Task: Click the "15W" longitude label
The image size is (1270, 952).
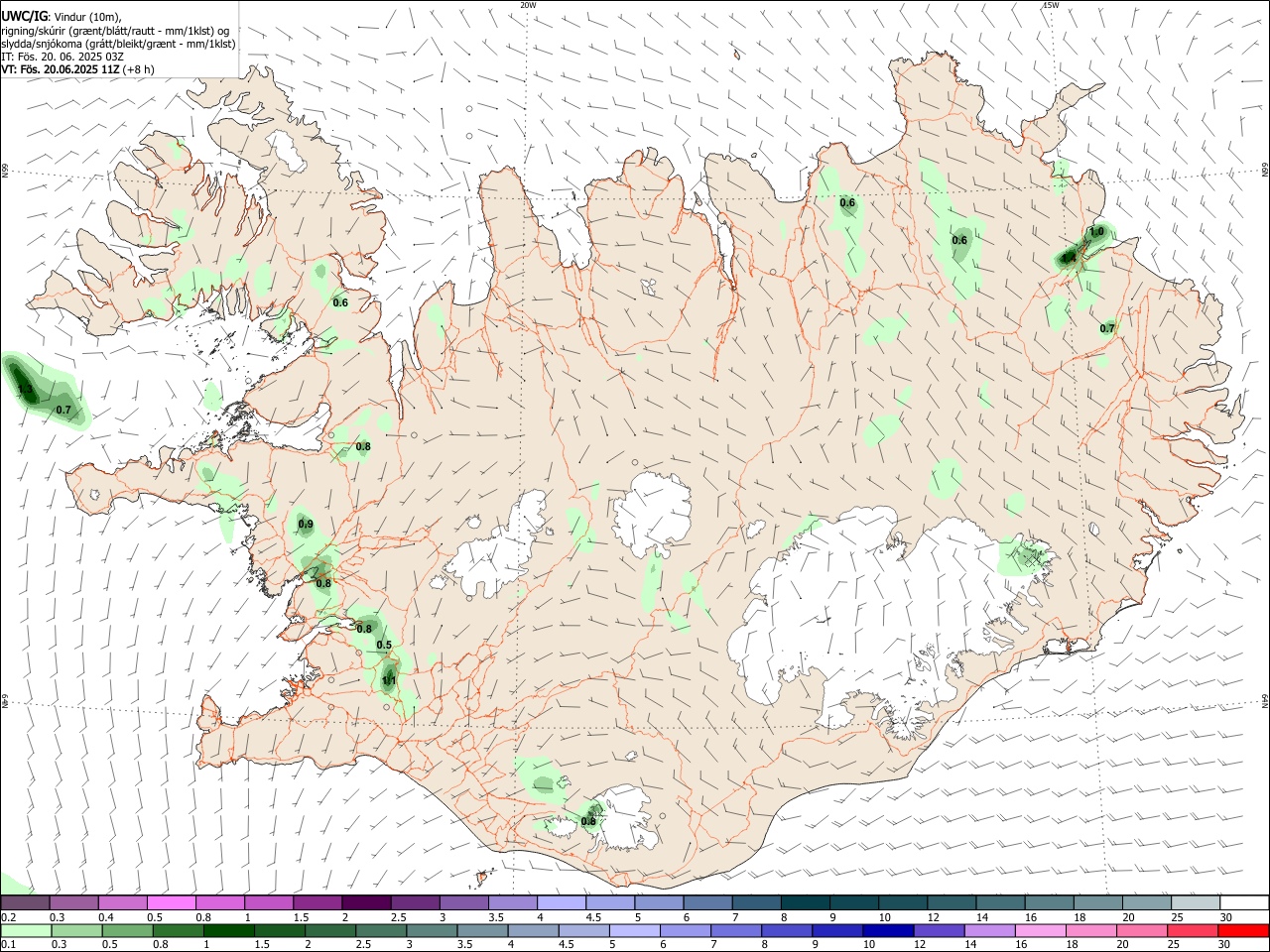Action: point(1051,5)
